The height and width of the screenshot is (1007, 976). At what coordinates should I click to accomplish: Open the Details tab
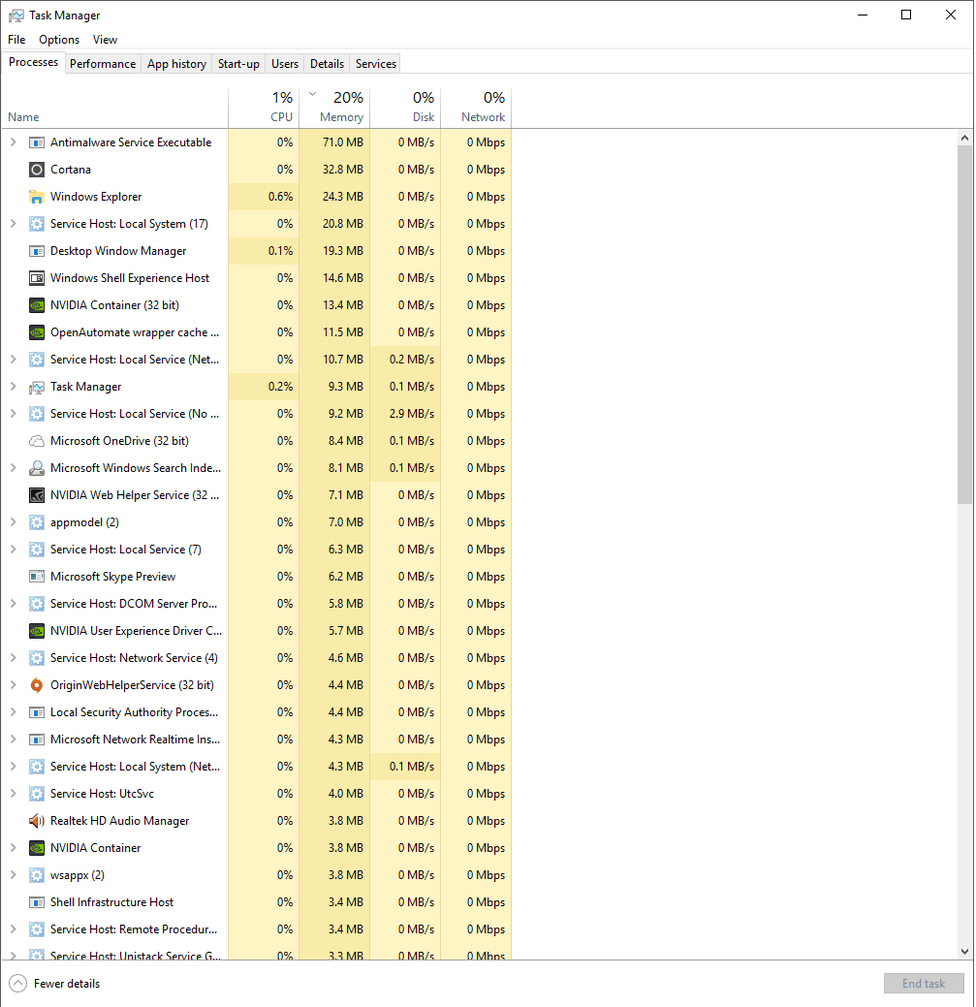pos(327,64)
